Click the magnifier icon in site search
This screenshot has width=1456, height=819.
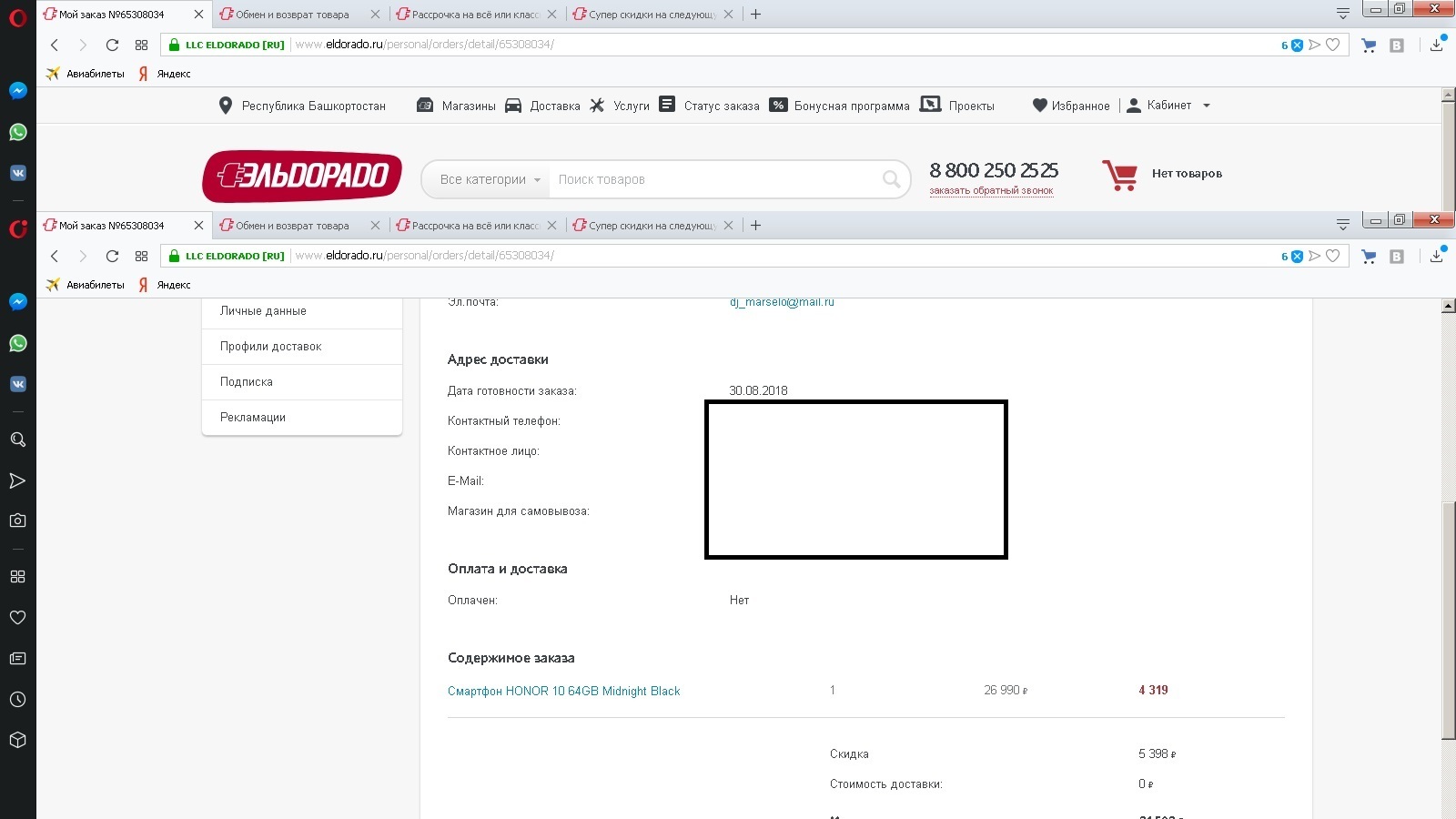(x=892, y=179)
